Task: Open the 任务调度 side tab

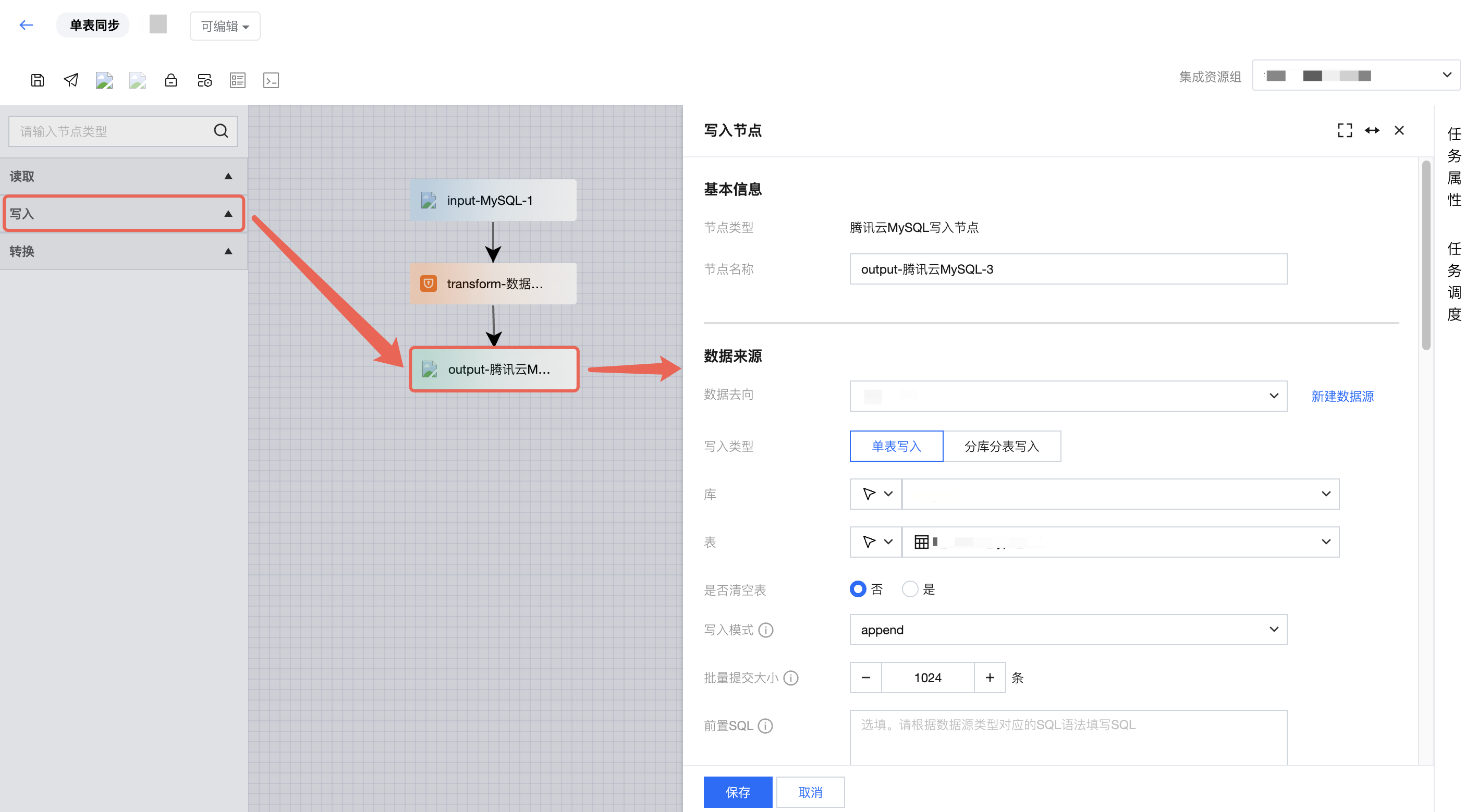Action: (1454, 281)
